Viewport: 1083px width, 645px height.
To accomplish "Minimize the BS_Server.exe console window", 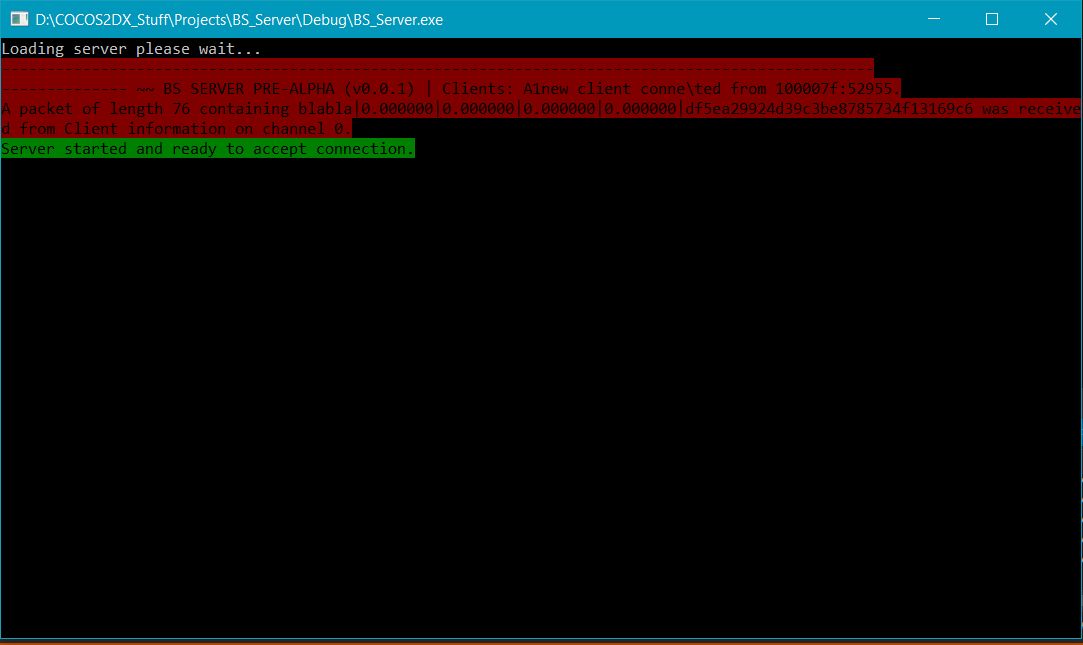I will (x=934, y=19).
